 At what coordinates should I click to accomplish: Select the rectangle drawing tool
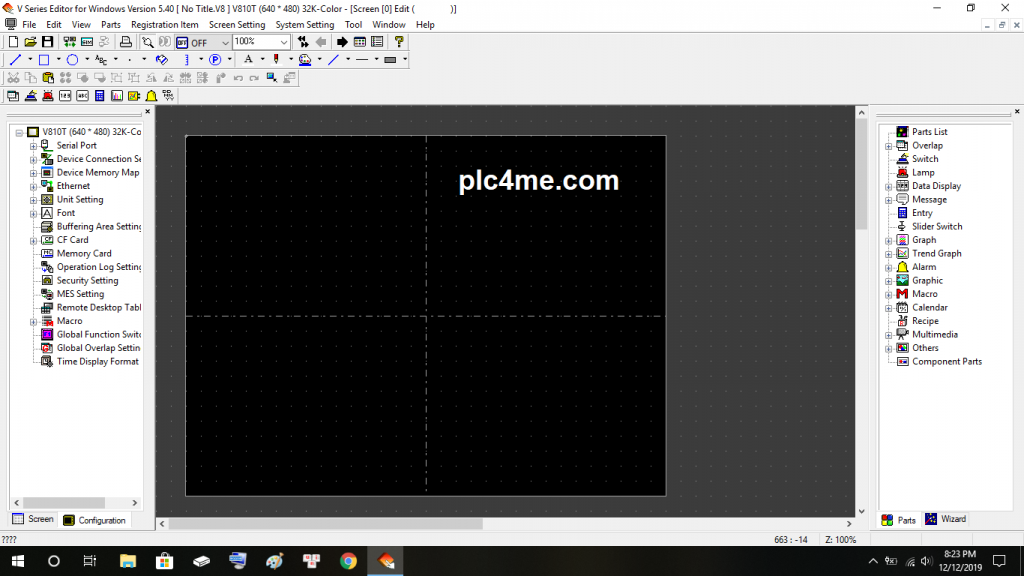44,60
